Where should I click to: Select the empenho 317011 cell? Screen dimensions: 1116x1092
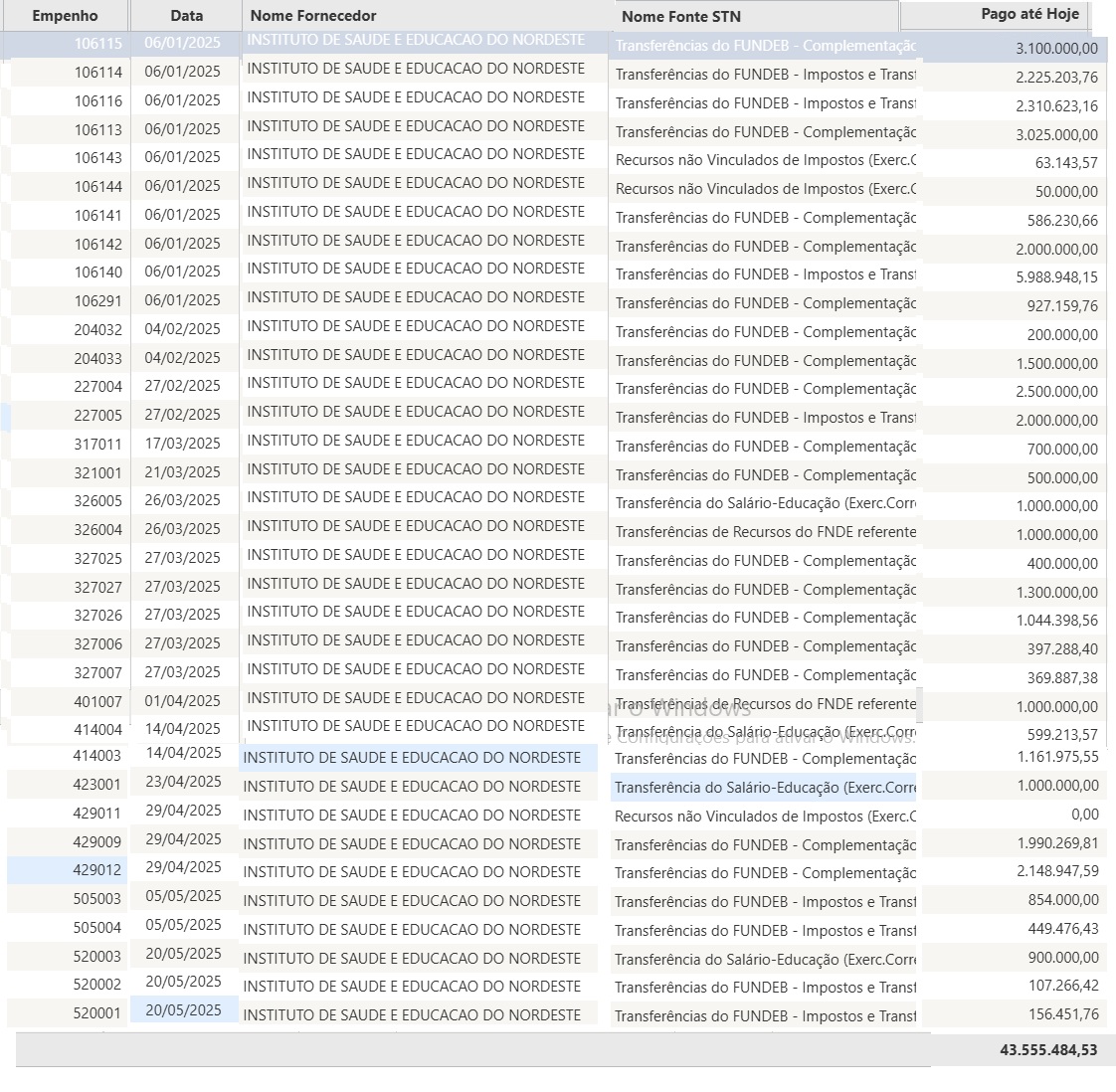[x=97, y=445]
